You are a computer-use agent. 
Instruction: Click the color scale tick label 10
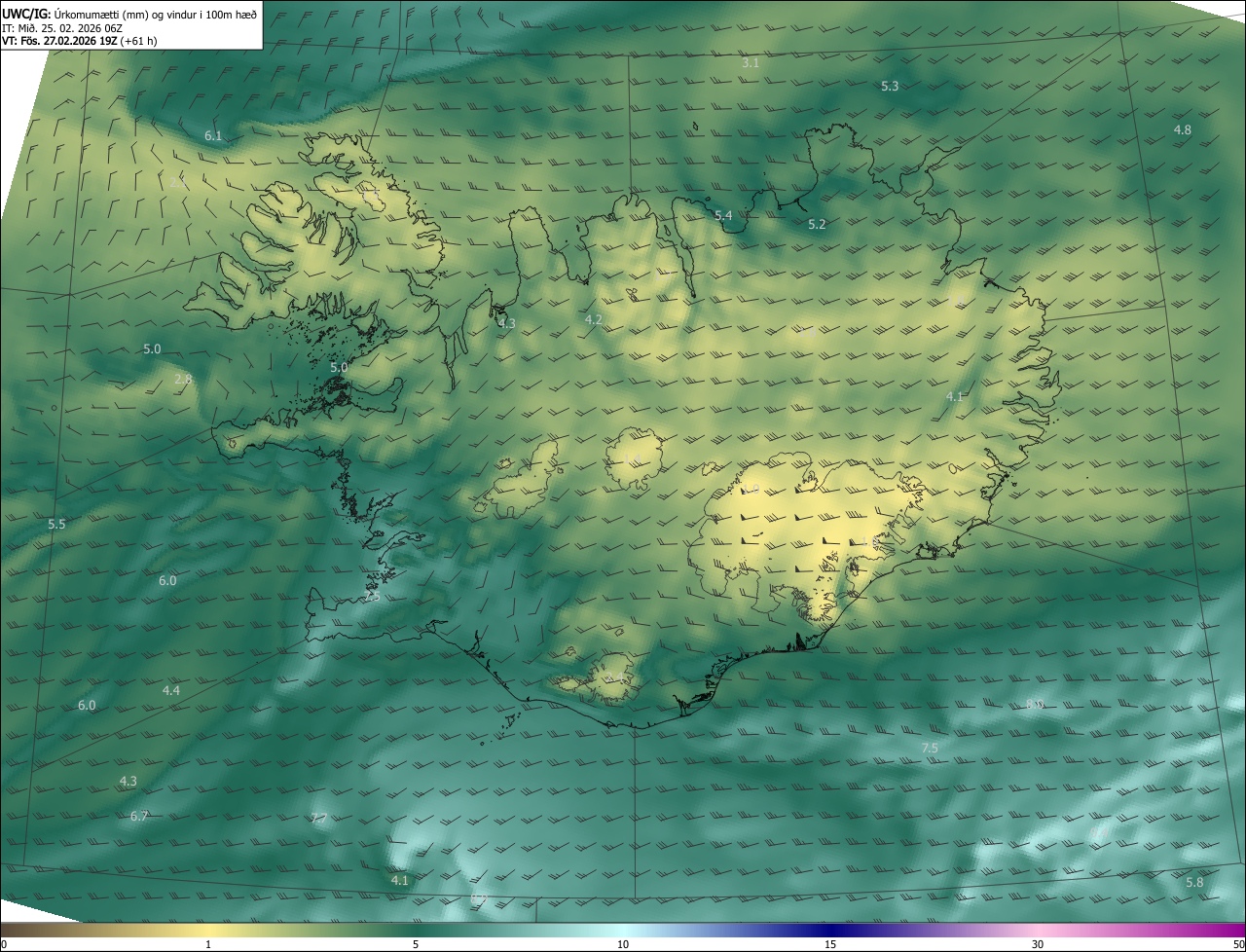(623, 944)
